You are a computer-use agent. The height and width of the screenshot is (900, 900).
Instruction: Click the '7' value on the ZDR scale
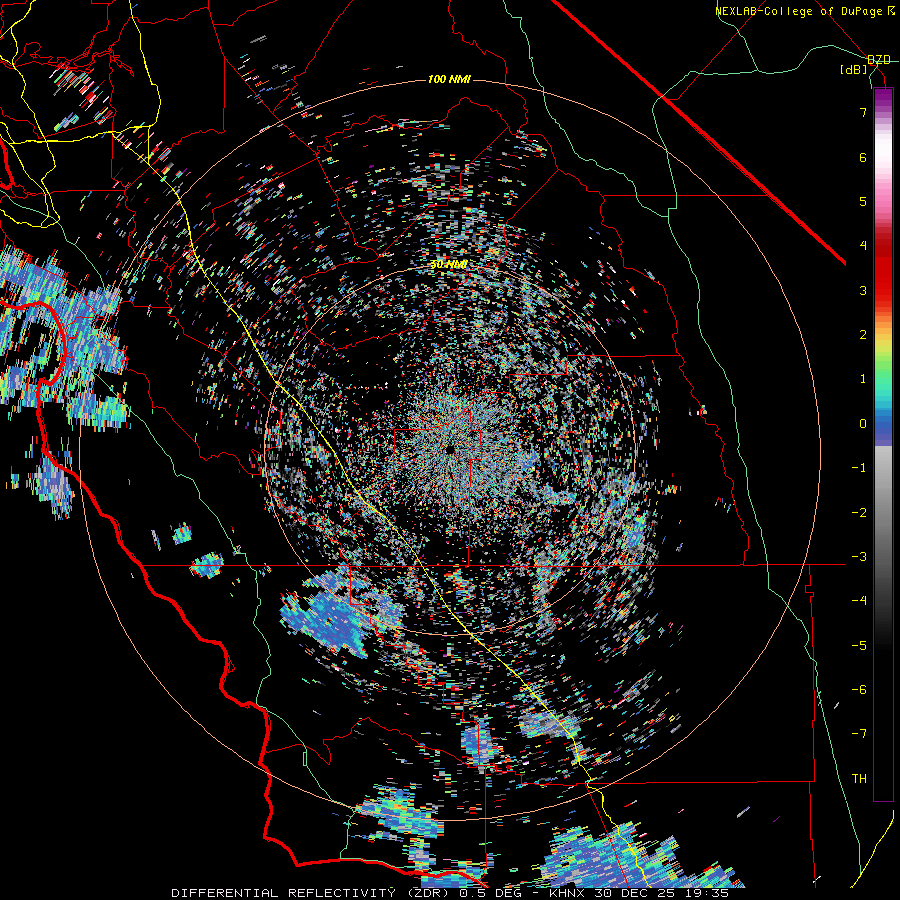click(x=863, y=112)
